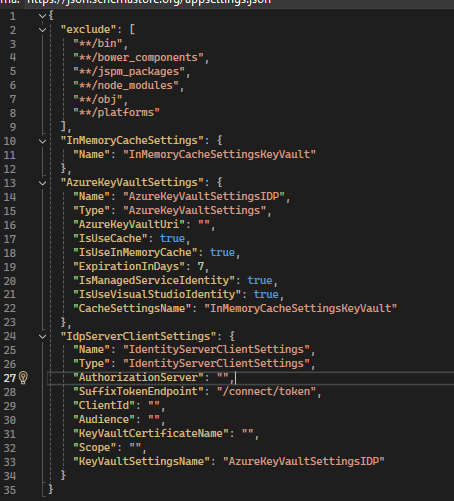Image resolution: width=454 pixels, height=501 pixels.
Task: Collapse the AzureKeyVaultSettings block fold arrow
Action: point(42,183)
